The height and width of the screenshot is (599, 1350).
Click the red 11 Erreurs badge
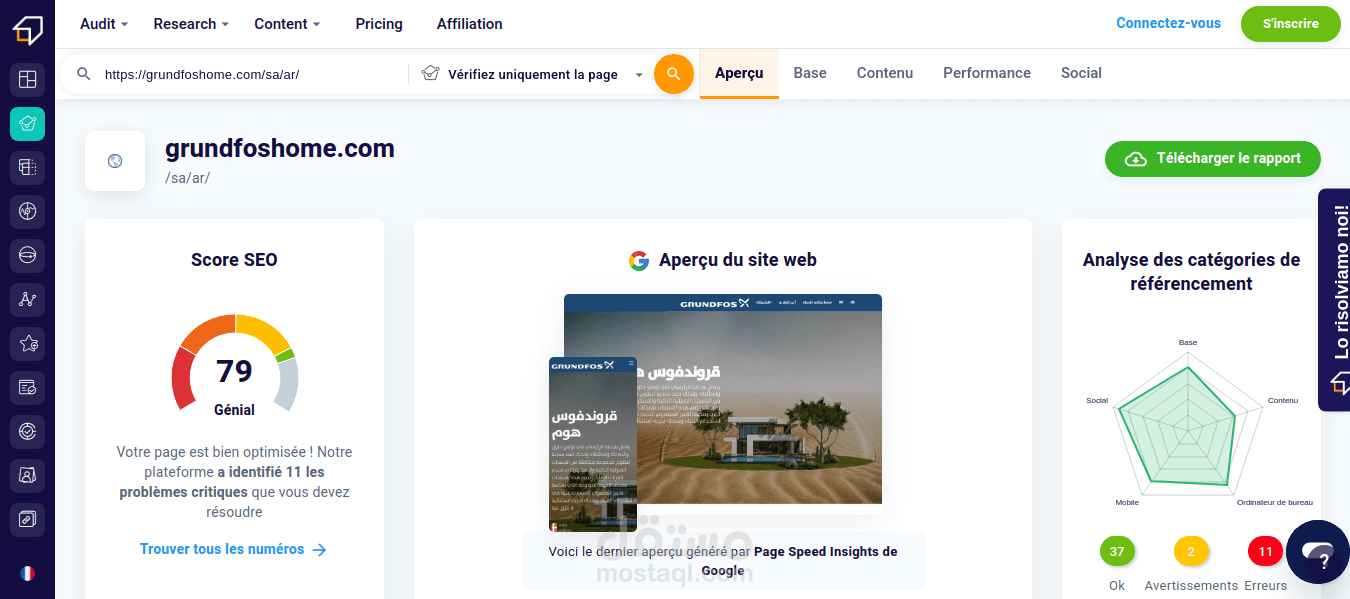[1265, 552]
